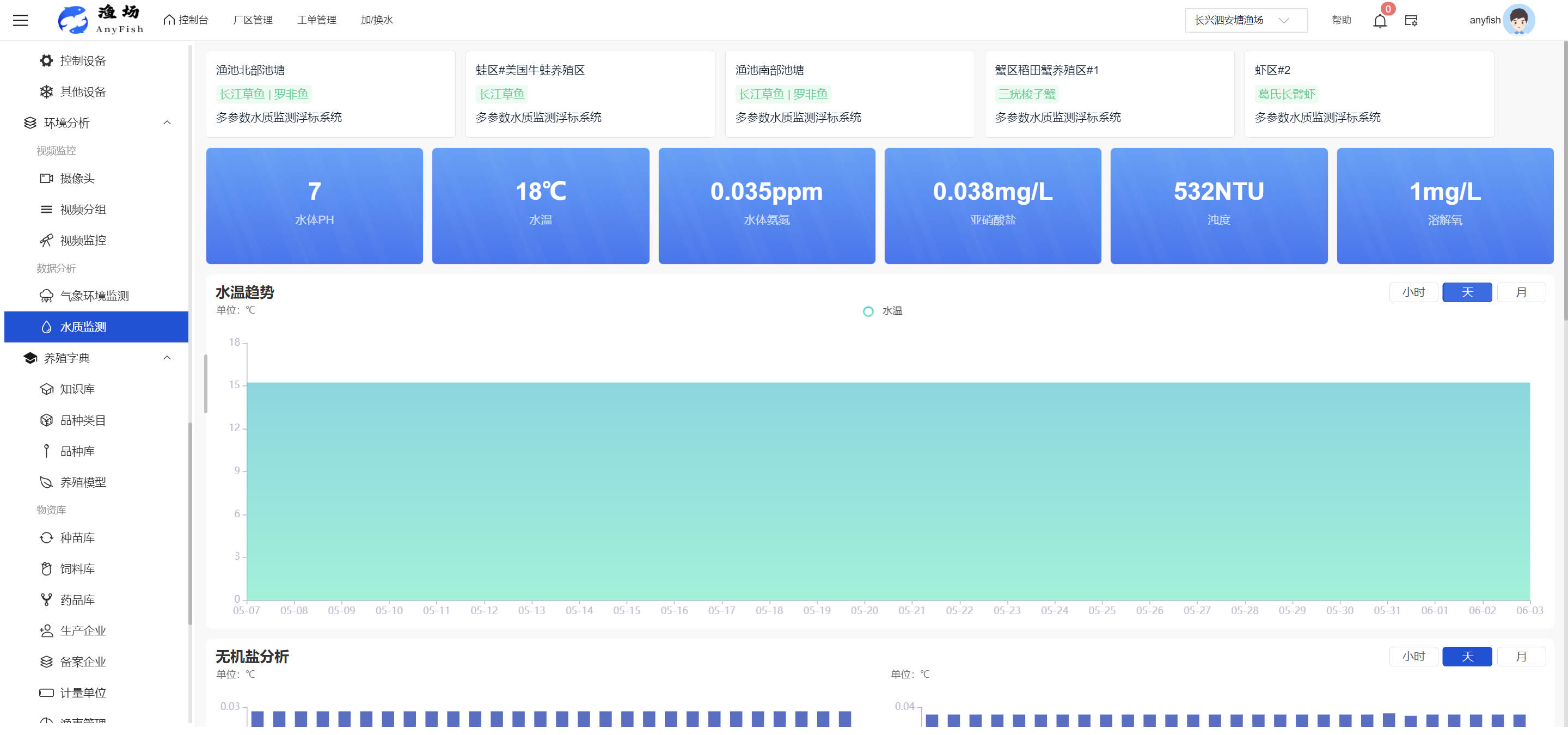Click the 帮助 help link
Screen dimensions: 1568x735
point(1340,20)
